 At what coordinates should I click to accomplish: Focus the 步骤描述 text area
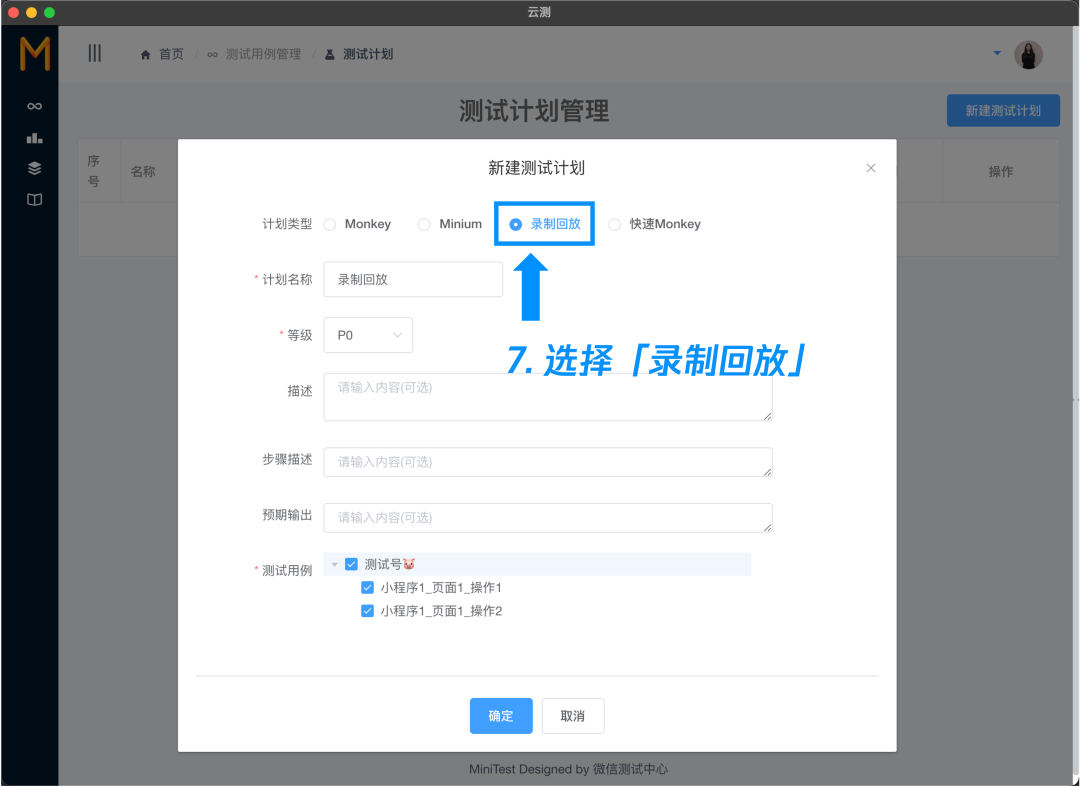coord(548,462)
